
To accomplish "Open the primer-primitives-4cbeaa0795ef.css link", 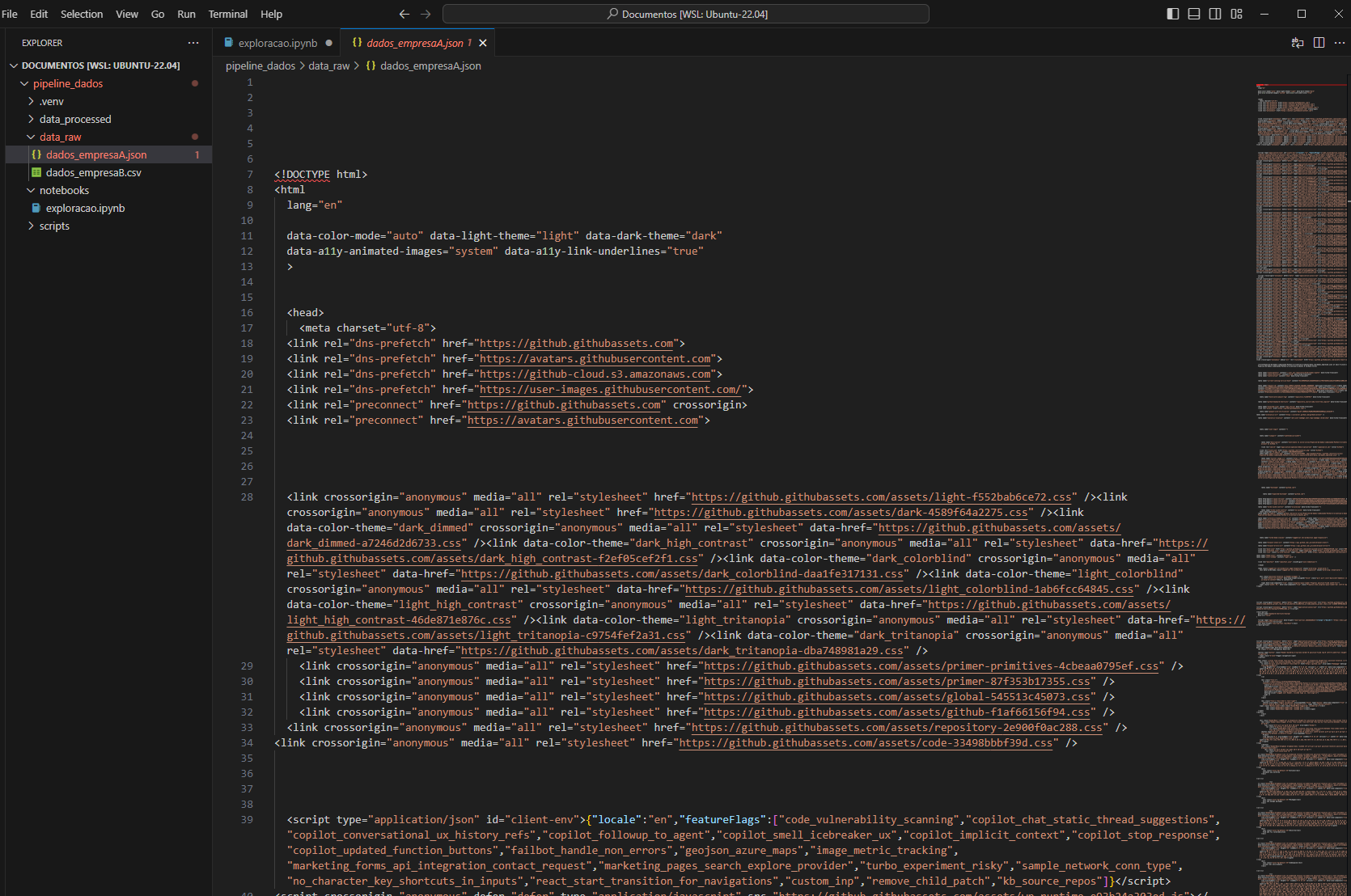I will (x=931, y=666).
